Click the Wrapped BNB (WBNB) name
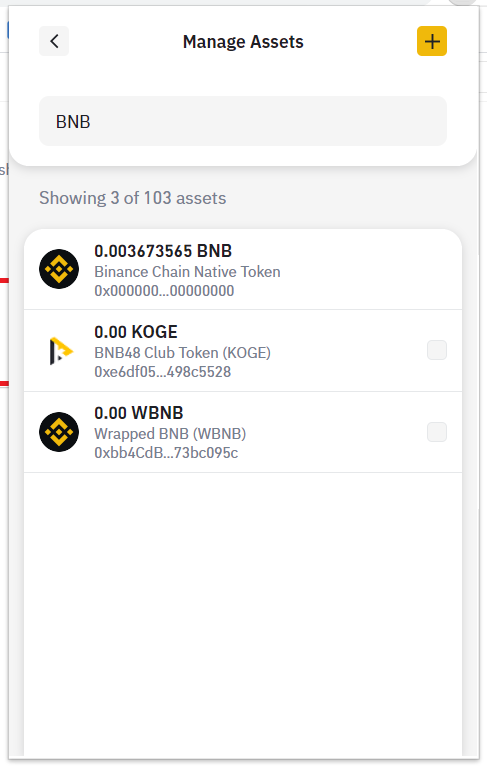This screenshot has height=769, width=487. click(x=170, y=434)
